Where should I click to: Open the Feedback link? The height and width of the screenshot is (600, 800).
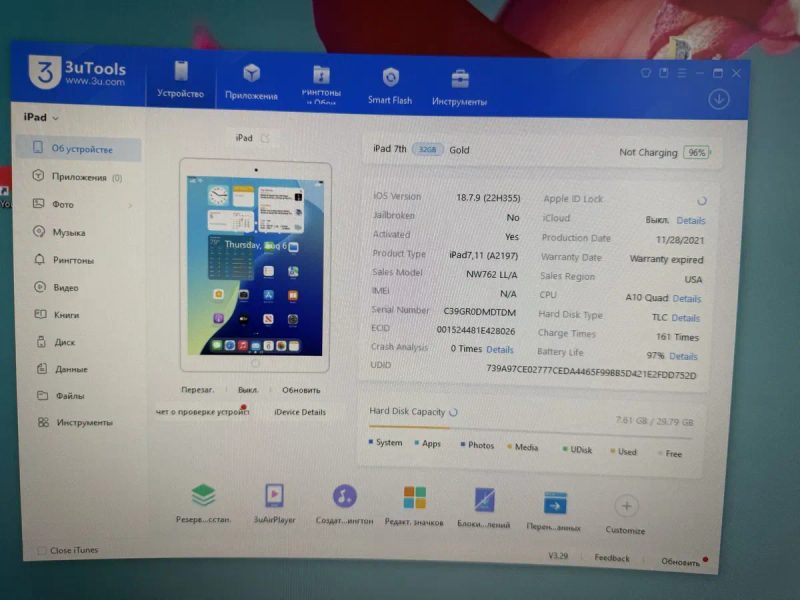(612, 558)
